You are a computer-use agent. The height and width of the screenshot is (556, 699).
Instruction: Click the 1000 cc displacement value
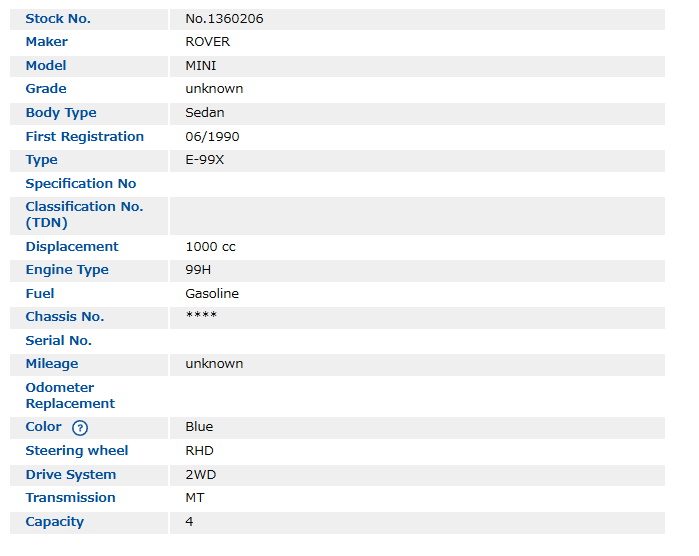[210, 247]
